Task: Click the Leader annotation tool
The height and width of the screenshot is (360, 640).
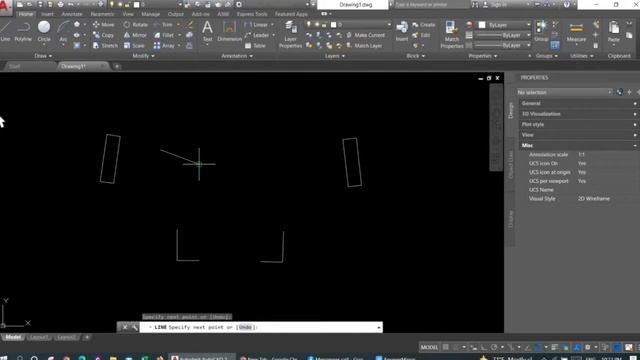Action: click(257, 35)
